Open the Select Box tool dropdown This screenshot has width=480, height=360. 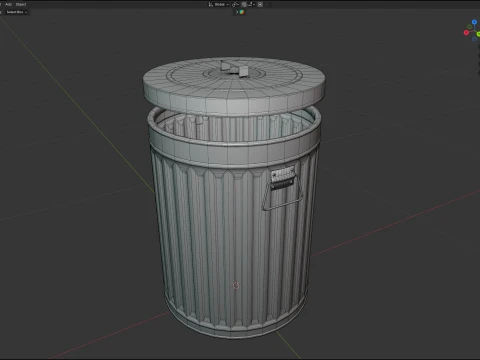click(x=16, y=12)
